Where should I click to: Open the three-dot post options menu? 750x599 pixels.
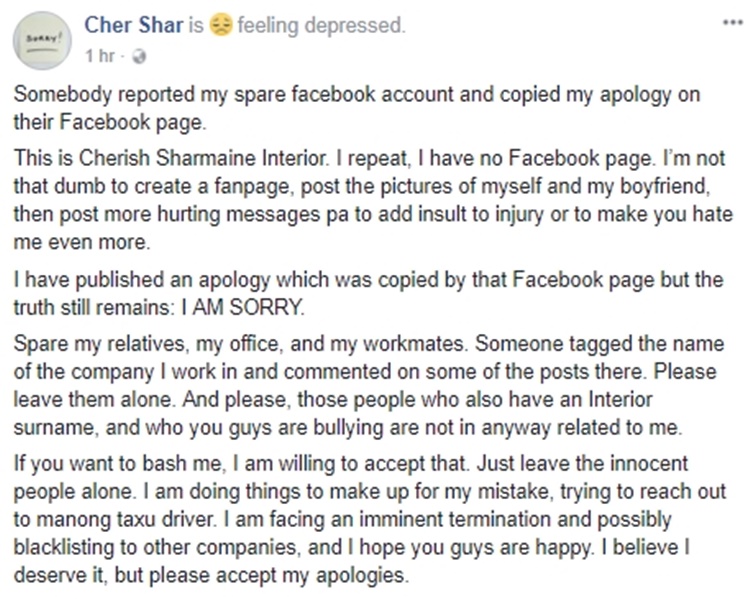click(732, 22)
